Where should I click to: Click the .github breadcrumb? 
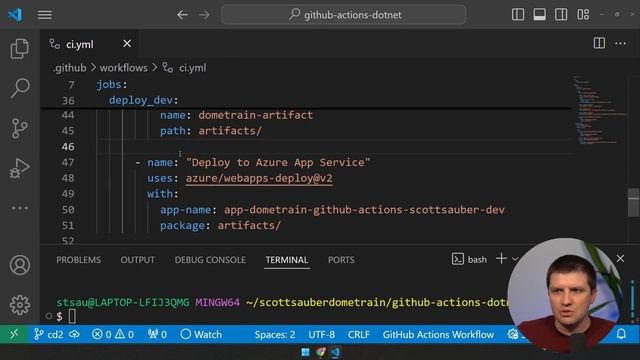pos(69,68)
